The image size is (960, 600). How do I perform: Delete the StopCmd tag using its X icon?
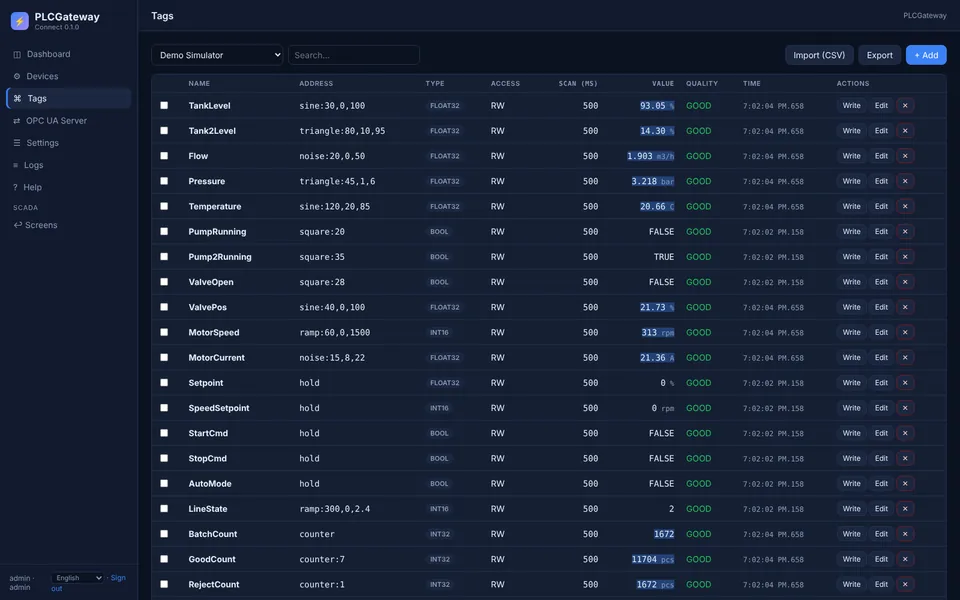[x=905, y=458]
